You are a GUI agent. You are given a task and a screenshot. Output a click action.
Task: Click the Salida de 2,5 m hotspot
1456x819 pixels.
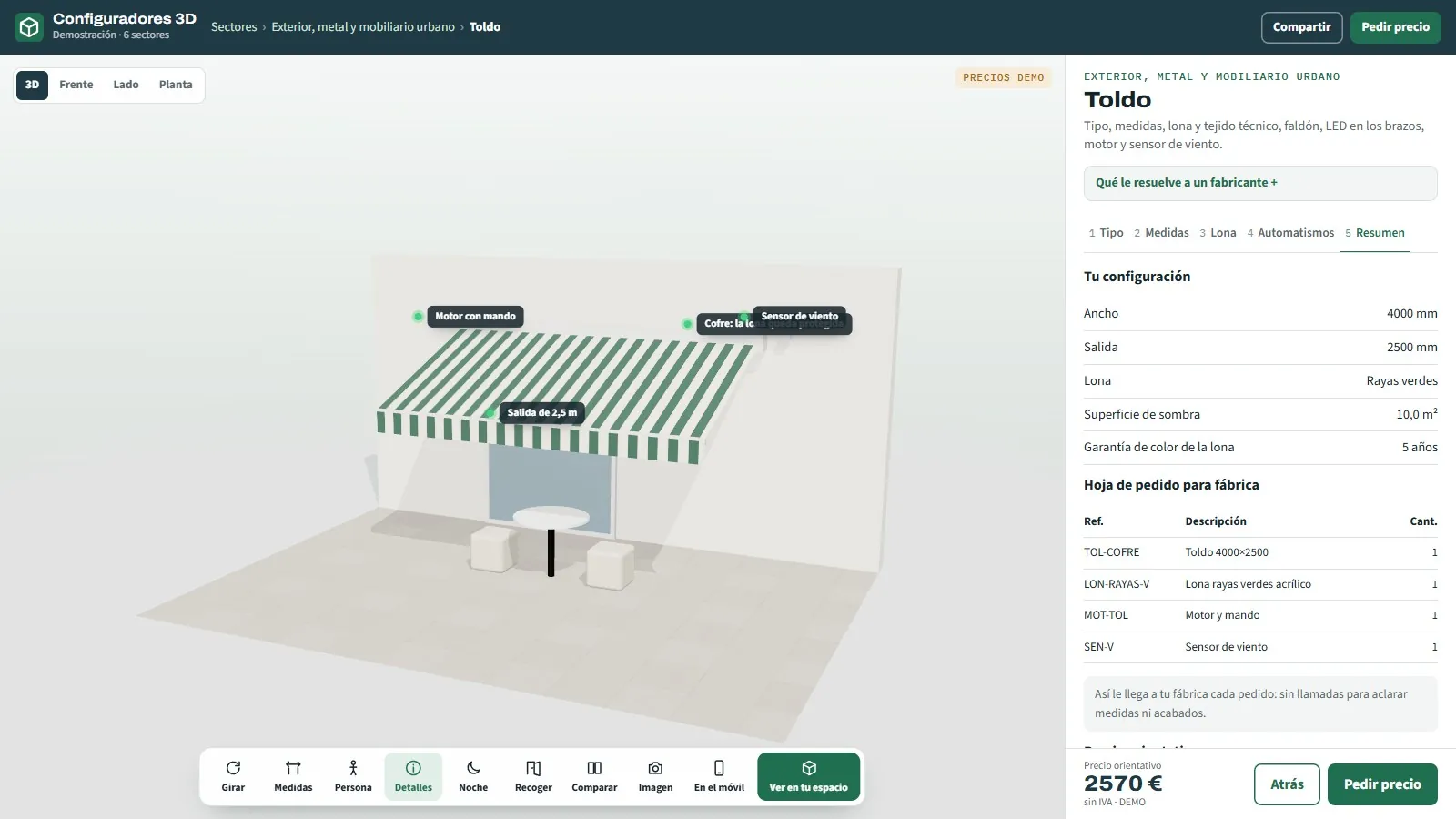tap(541, 412)
